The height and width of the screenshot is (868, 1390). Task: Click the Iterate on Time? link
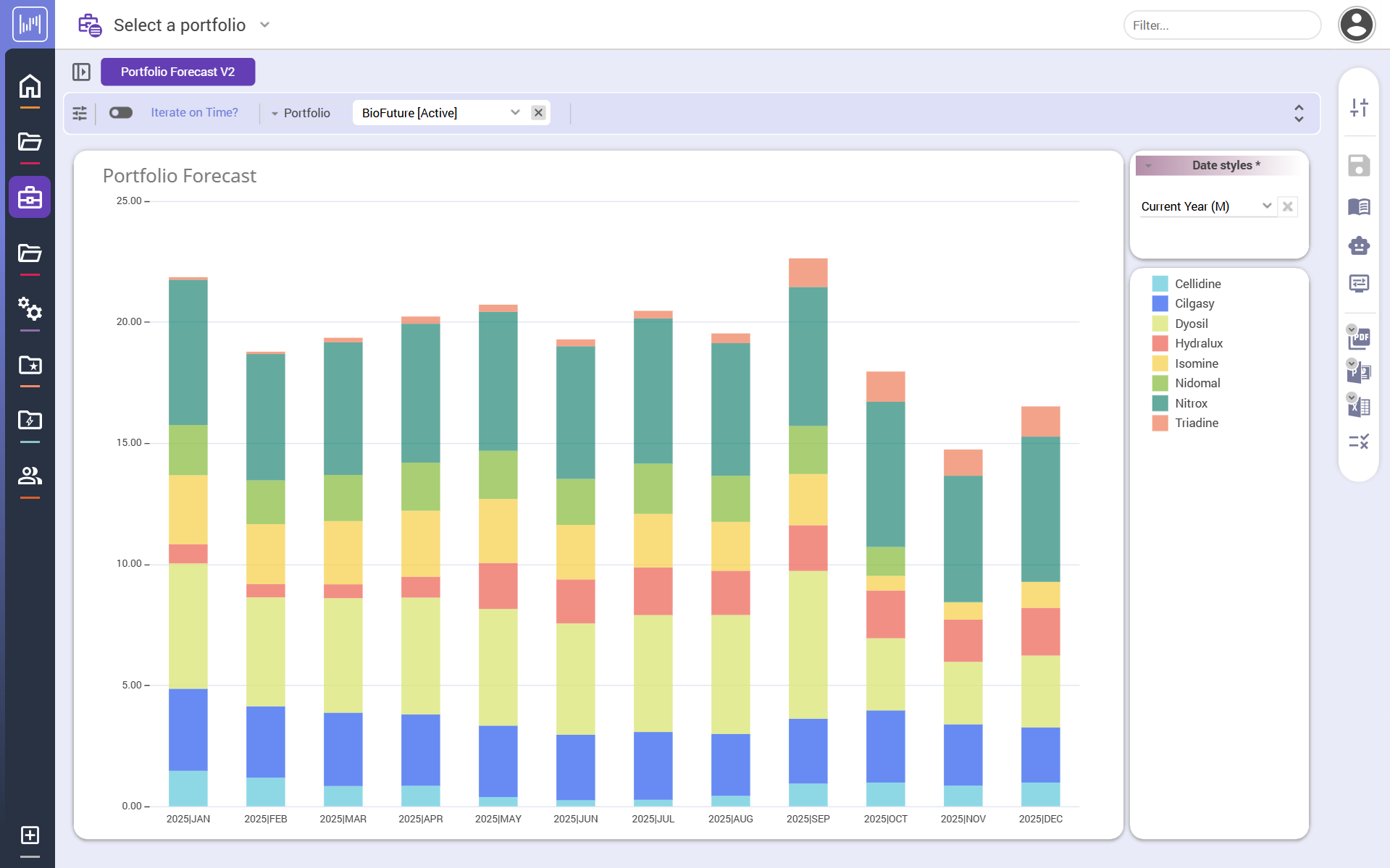point(194,112)
